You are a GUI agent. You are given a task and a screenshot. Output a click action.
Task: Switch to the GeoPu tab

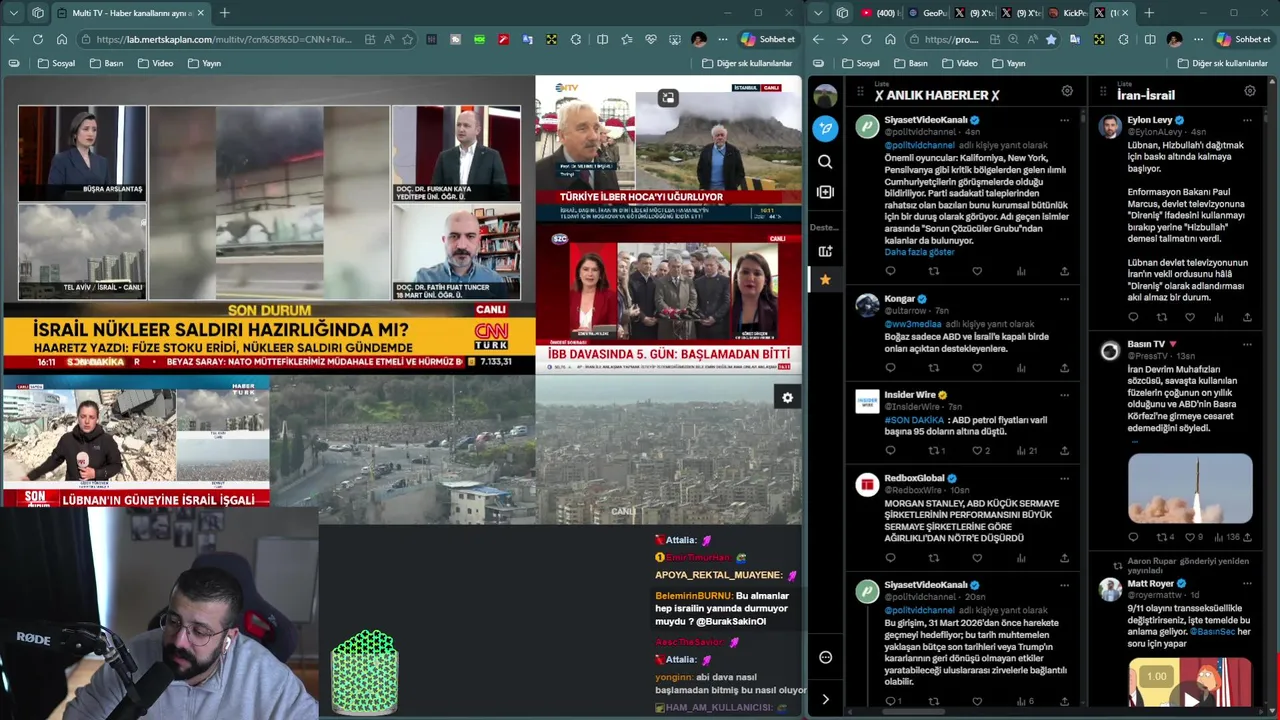[926, 13]
